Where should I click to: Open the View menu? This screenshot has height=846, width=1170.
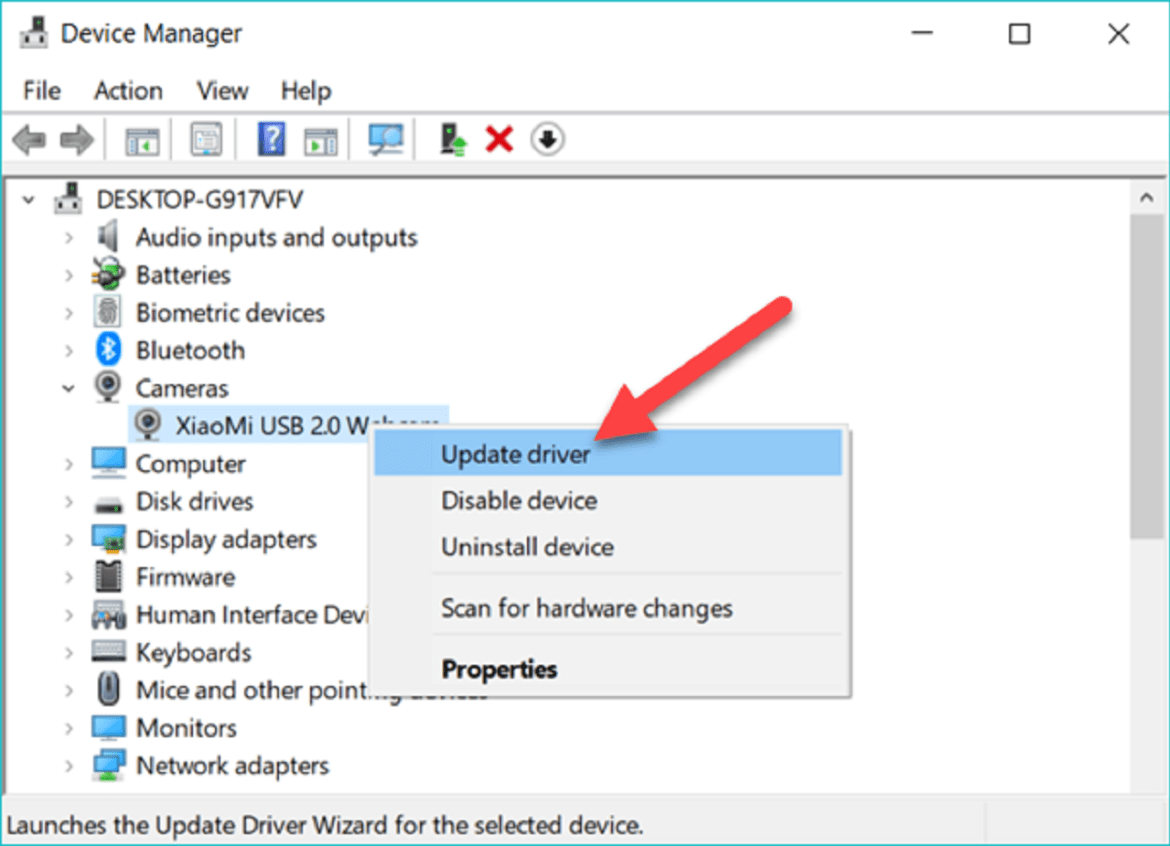(x=222, y=91)
